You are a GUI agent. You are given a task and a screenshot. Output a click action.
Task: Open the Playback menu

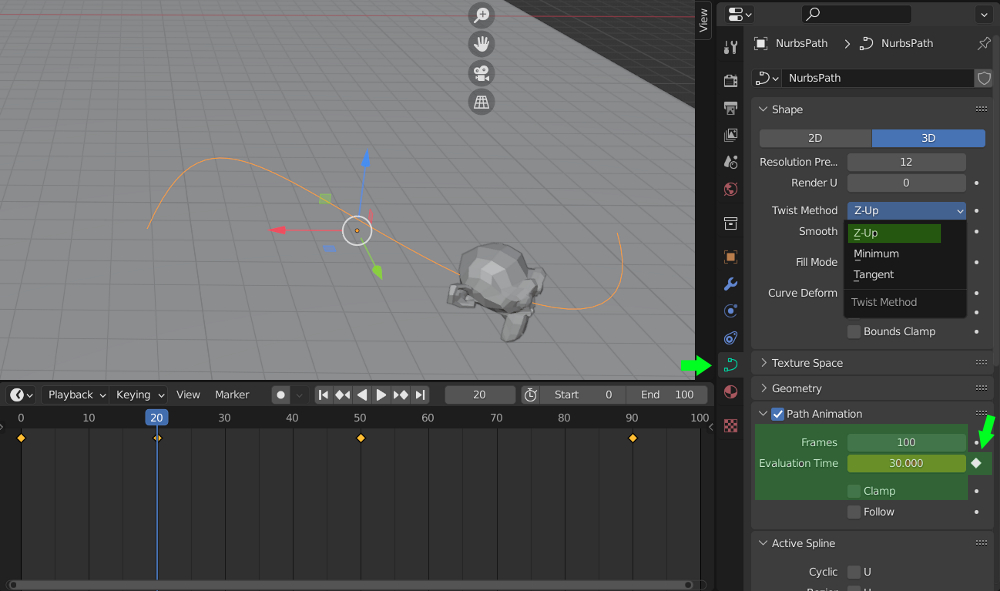76,395
